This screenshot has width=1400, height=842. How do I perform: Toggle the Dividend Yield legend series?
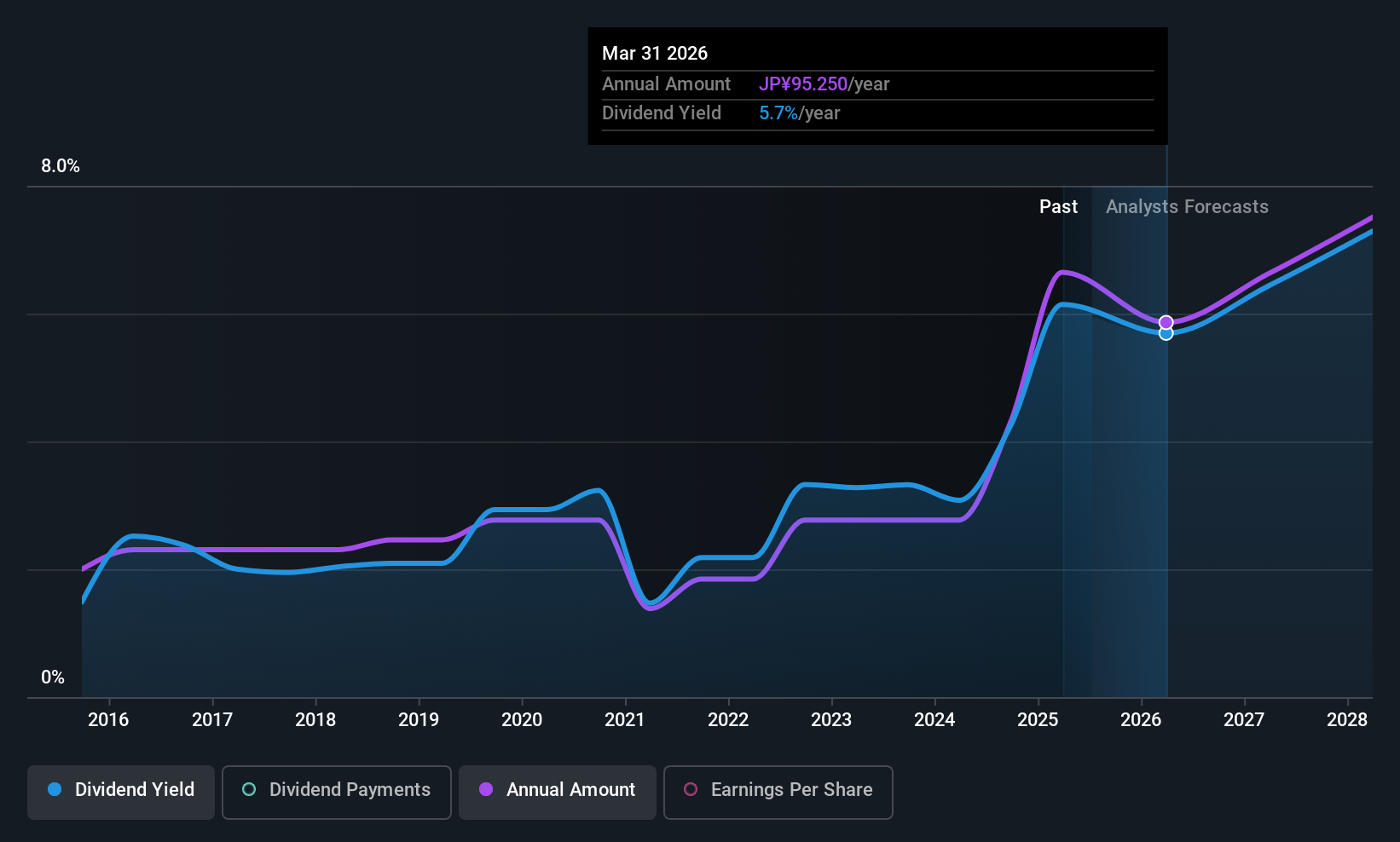coord(121,793)
